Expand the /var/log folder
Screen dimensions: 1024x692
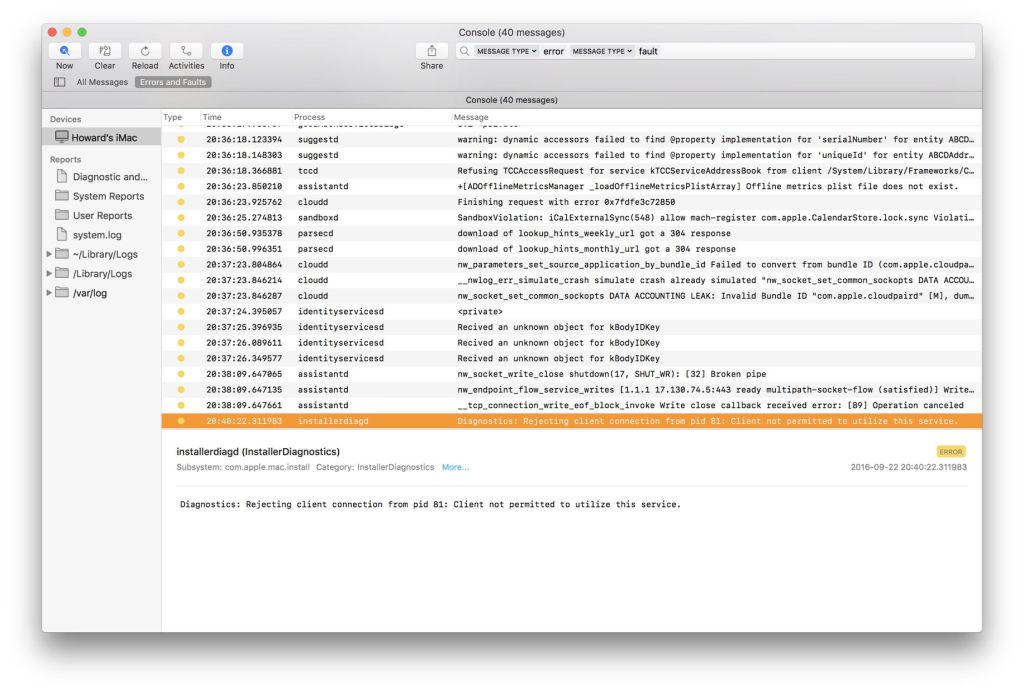50,292
